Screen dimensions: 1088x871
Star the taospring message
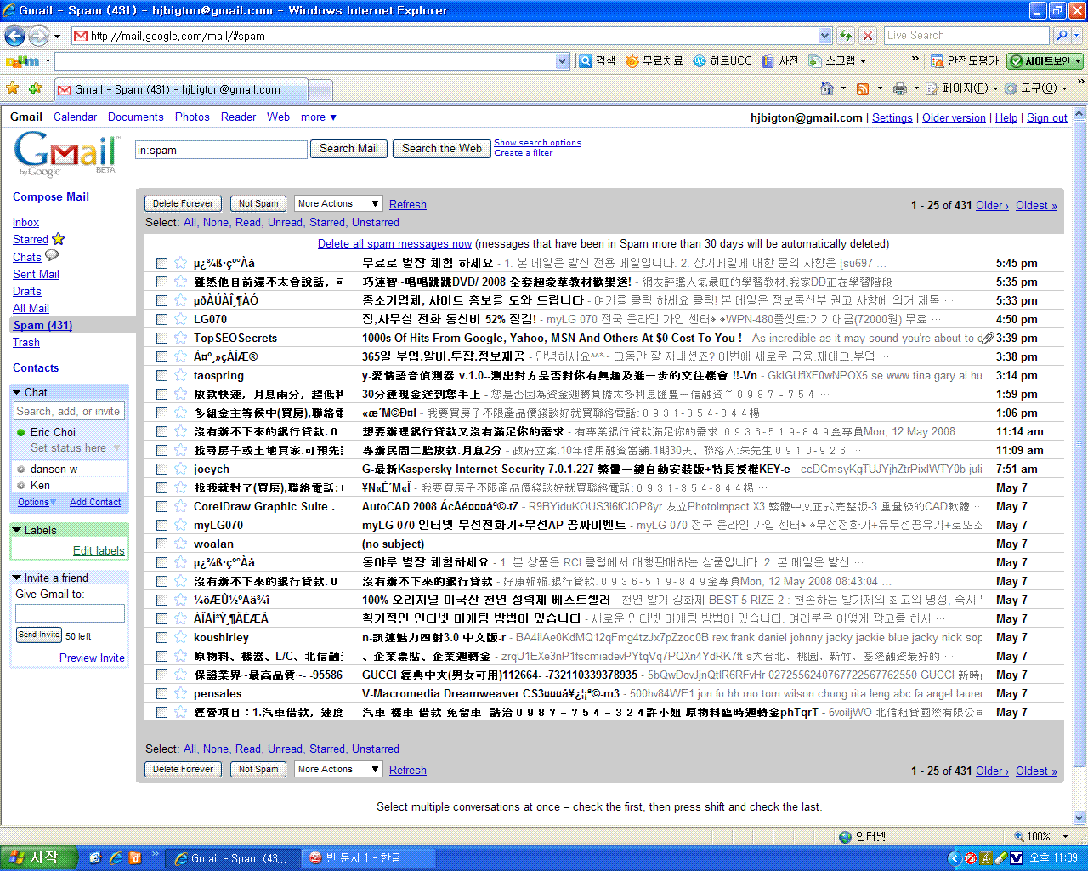coord(180,375)
